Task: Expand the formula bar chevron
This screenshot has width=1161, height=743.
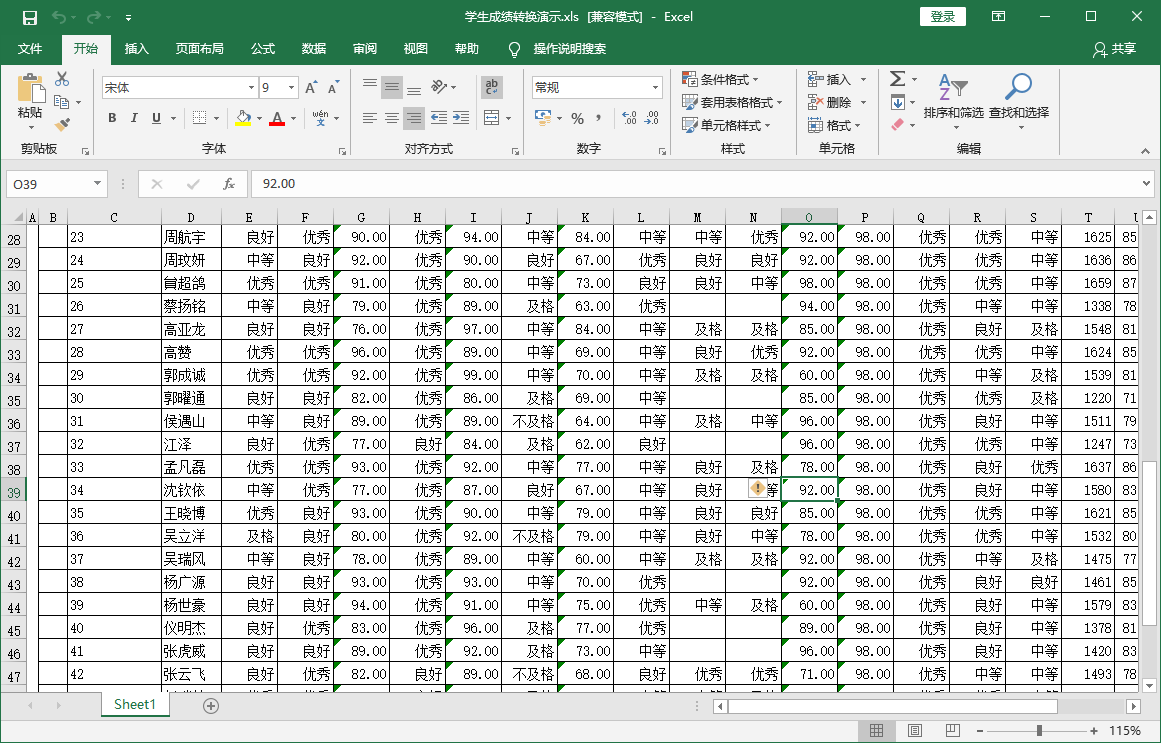Action: click(x=1146, y=184)
